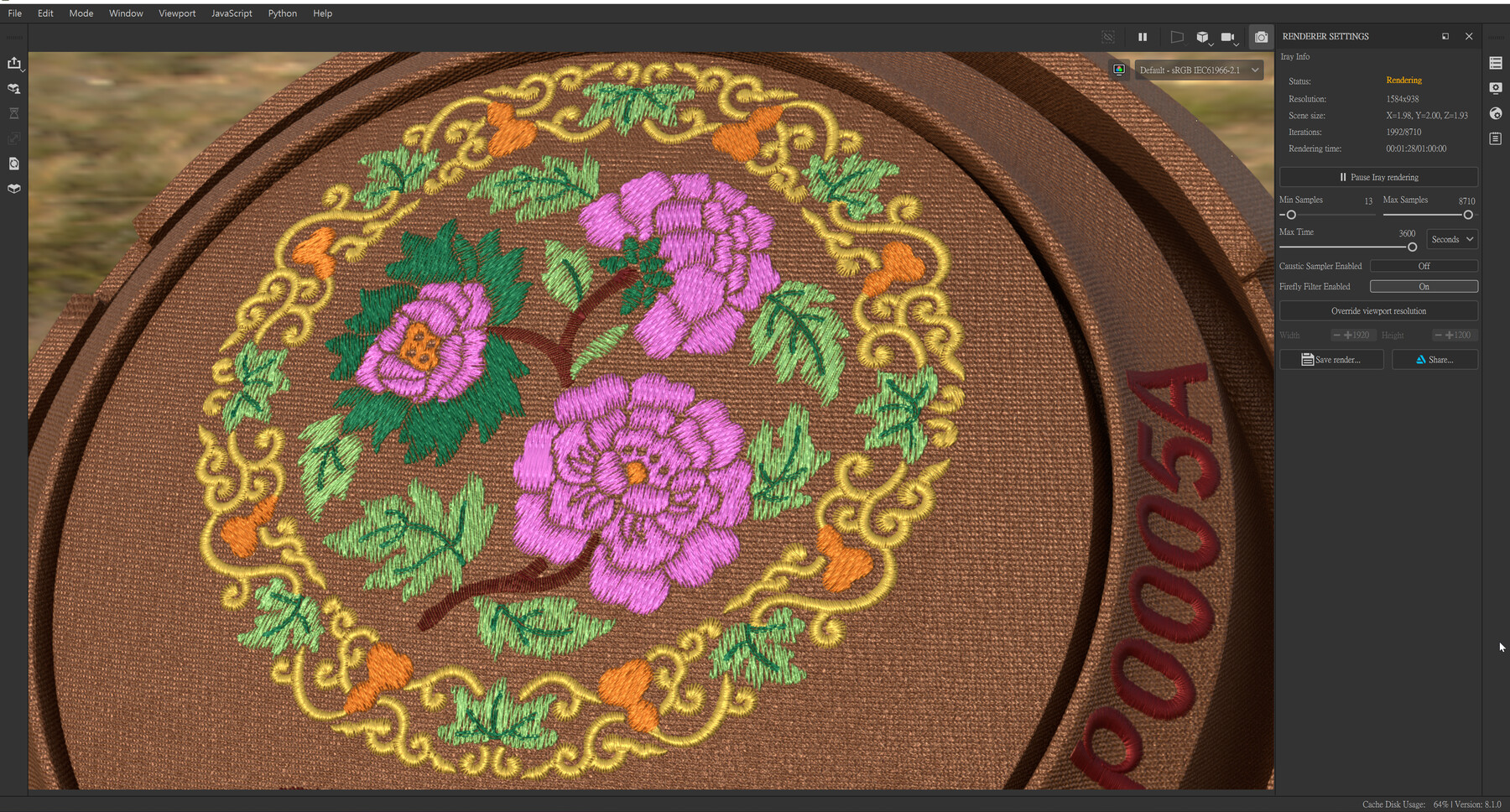
Task: Click the Save render button
Action: click(1331, 359)
